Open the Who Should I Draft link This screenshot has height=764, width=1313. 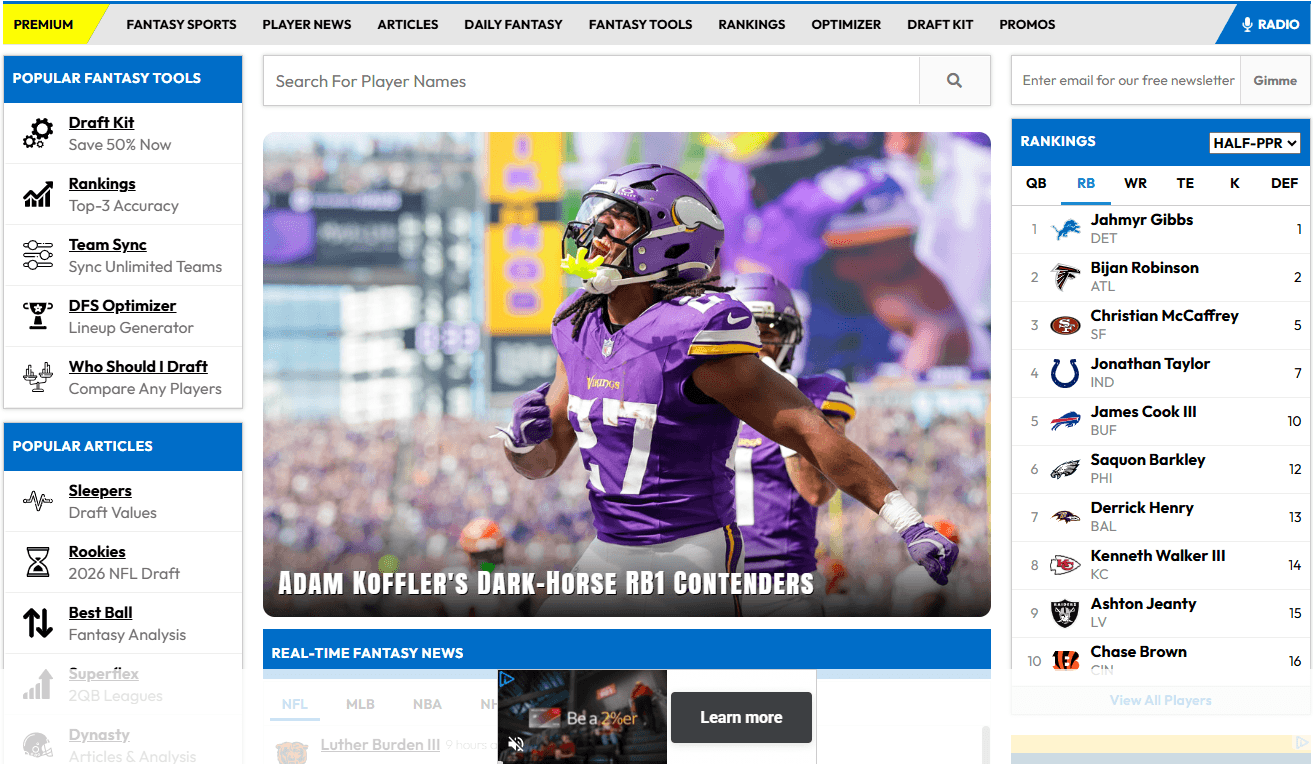[x=138, y=366]
